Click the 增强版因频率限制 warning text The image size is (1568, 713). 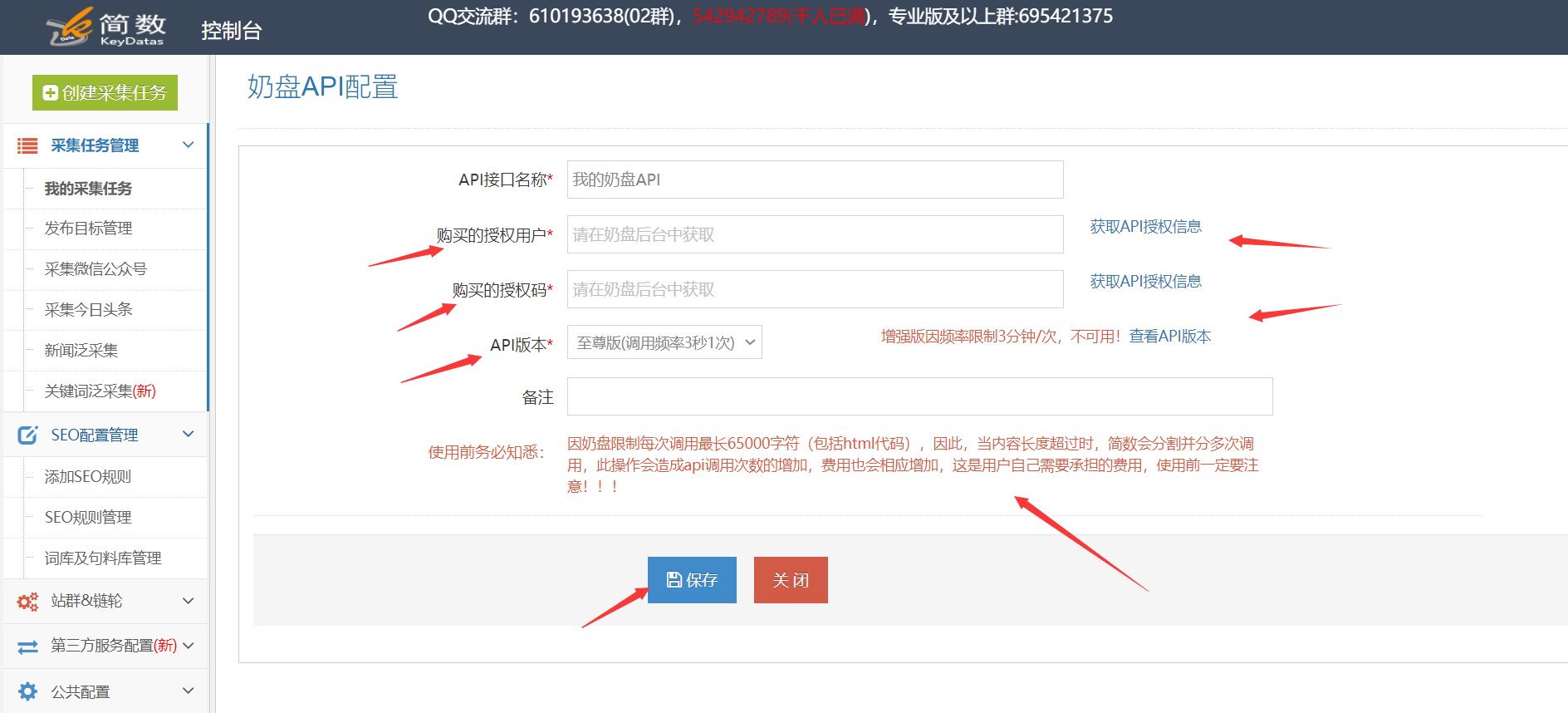point(1001,337)
